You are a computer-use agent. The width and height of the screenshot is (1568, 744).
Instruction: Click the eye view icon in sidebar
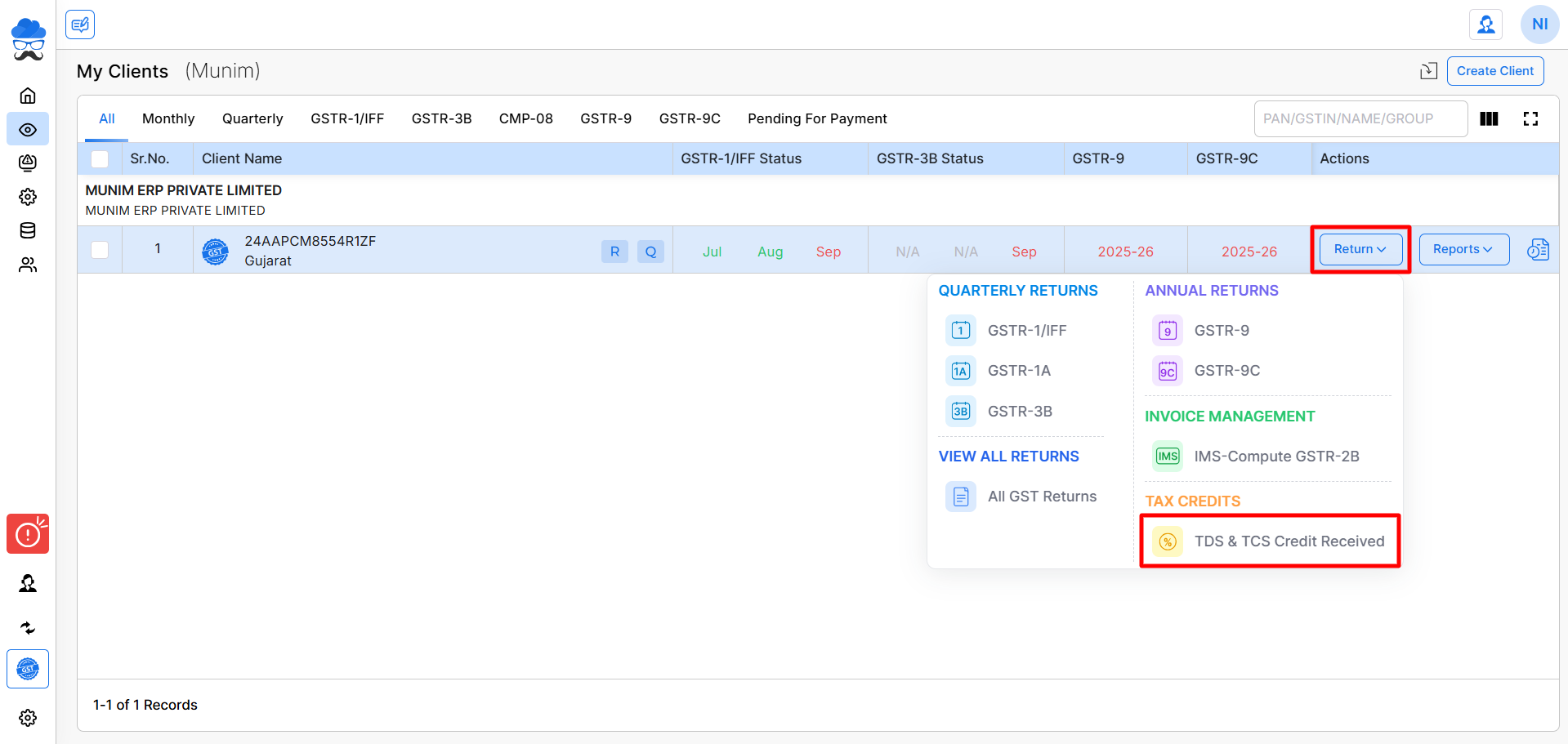(28, 129)
